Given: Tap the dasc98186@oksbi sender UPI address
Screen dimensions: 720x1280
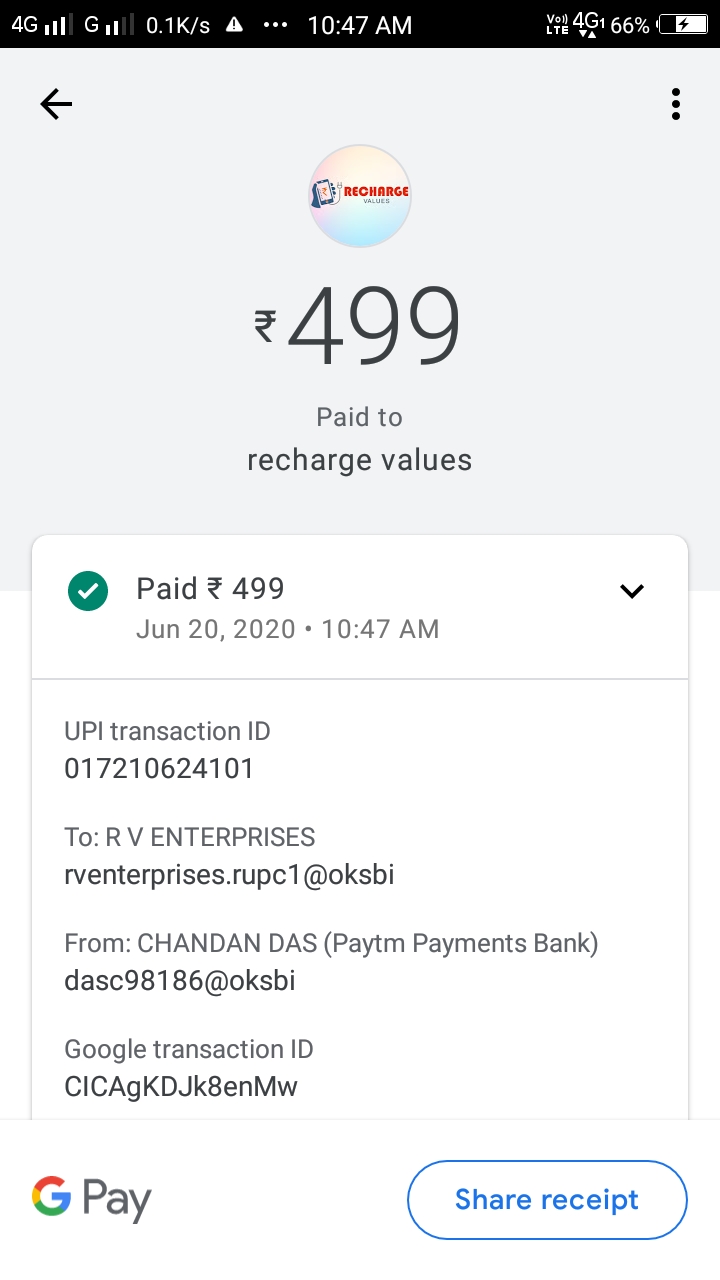Looking at the screenshot, I should (180, 981).
